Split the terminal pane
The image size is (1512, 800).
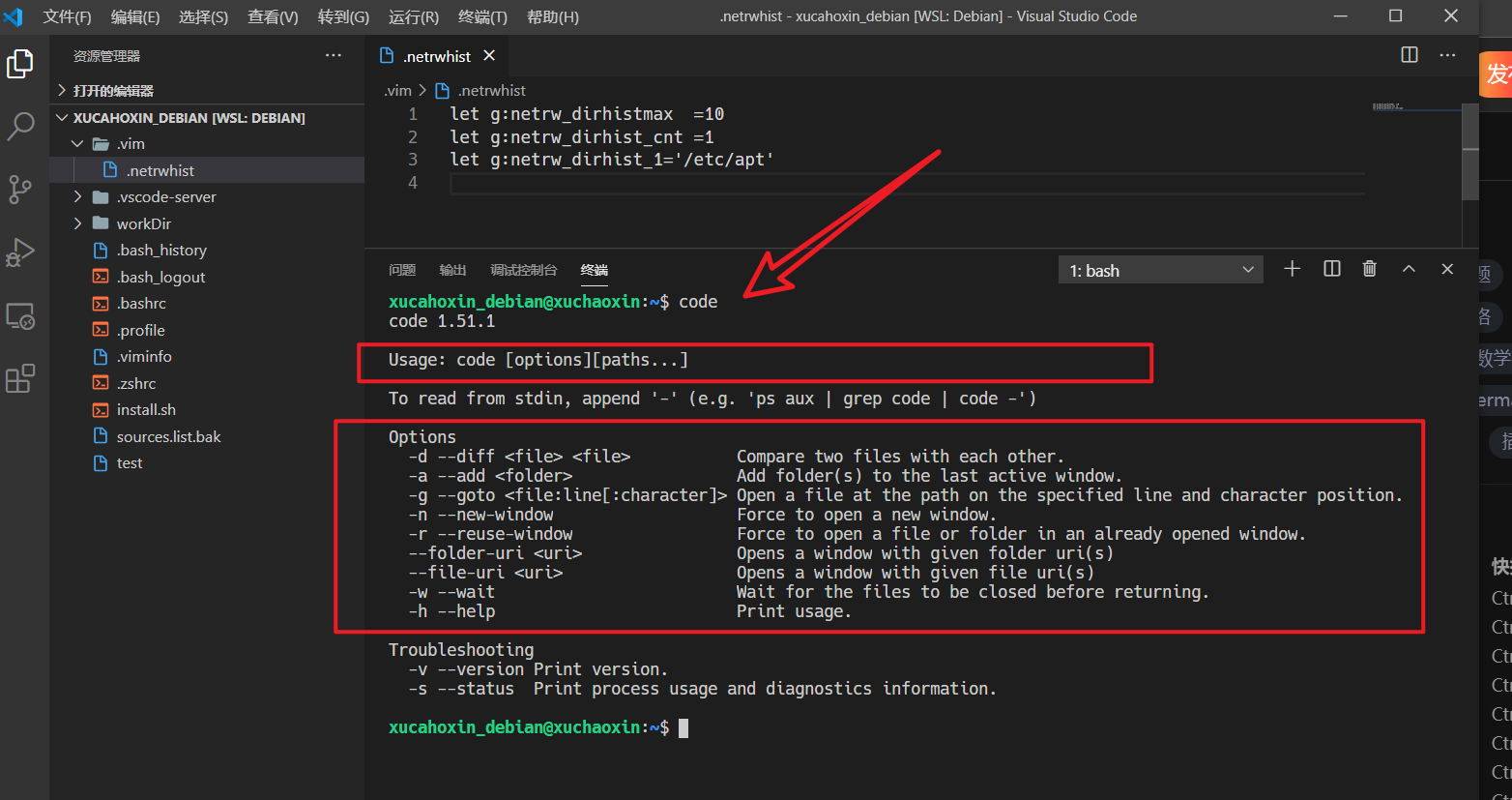point(1331,269)
